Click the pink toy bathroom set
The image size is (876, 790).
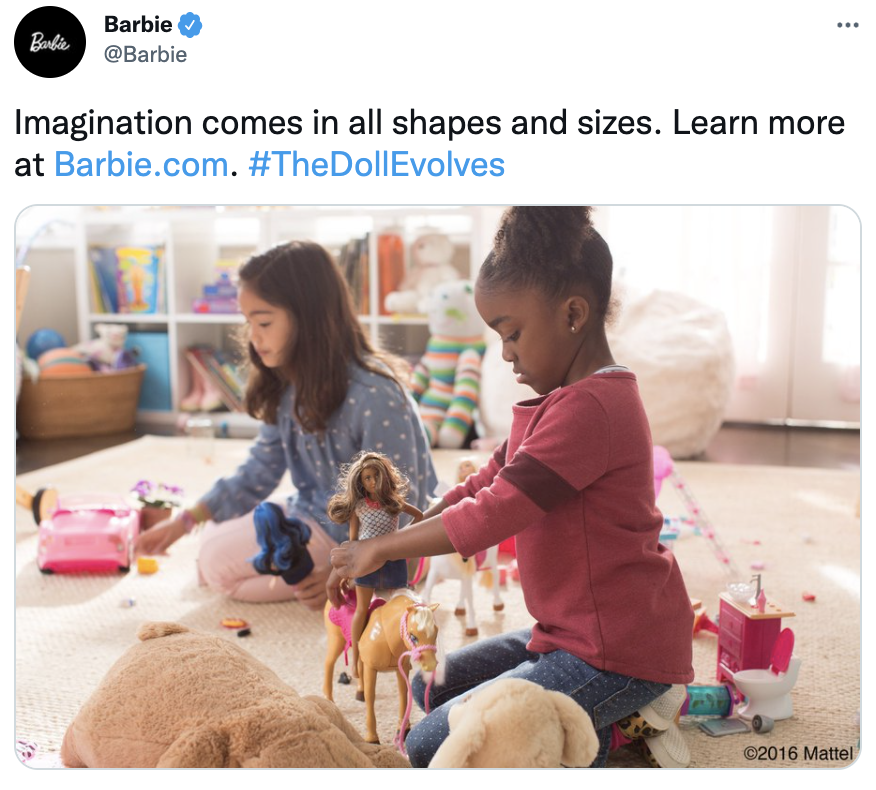[x=754, y=643]
